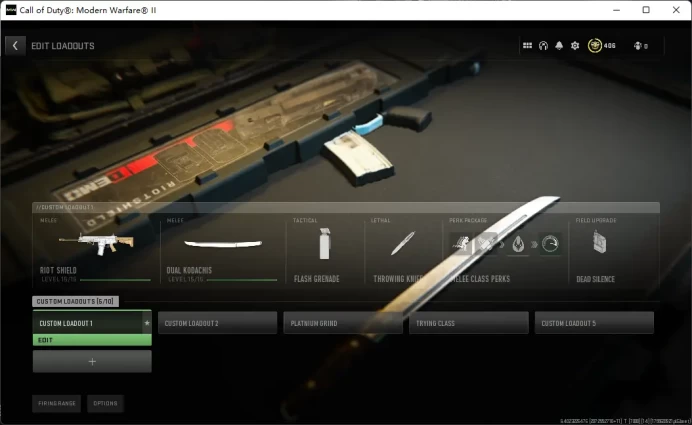Open the Options button
This screenshot has width=692, height=425.
105,403
